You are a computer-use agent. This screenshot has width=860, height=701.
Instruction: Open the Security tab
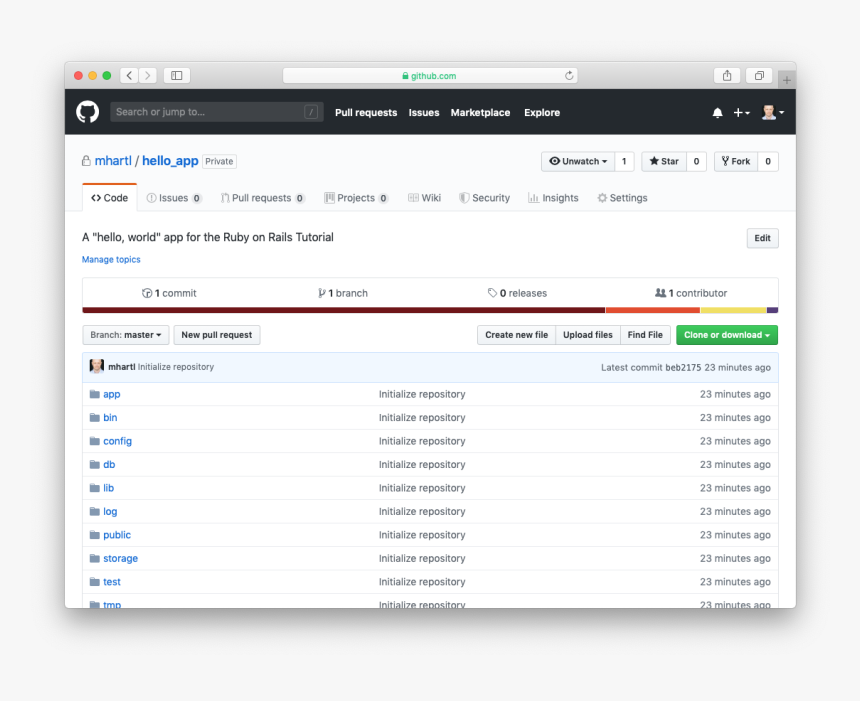tap(484, 198)
